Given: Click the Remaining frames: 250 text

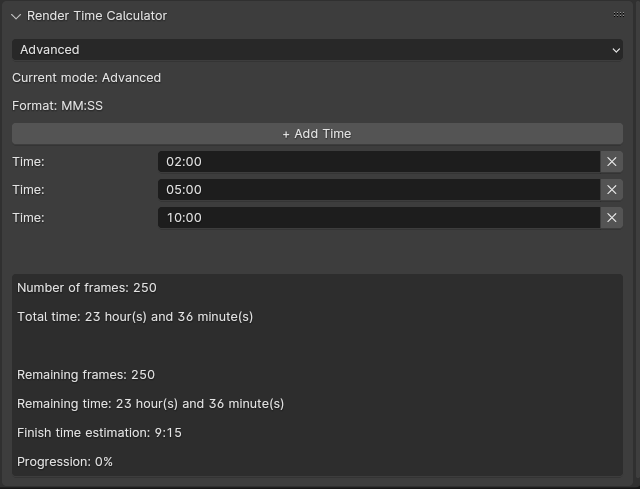Looking at the screenshot, I should (x=86, y=375).
